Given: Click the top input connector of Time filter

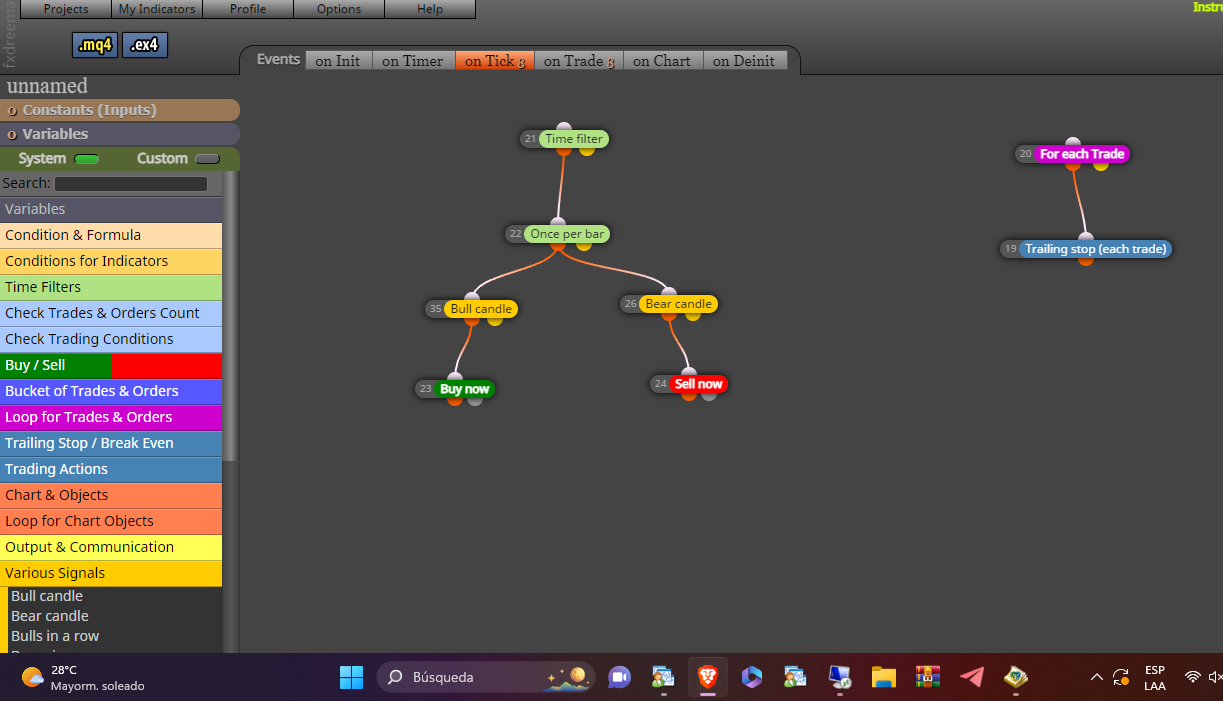Looking at the screenshot, I should [x=563, y=128].
